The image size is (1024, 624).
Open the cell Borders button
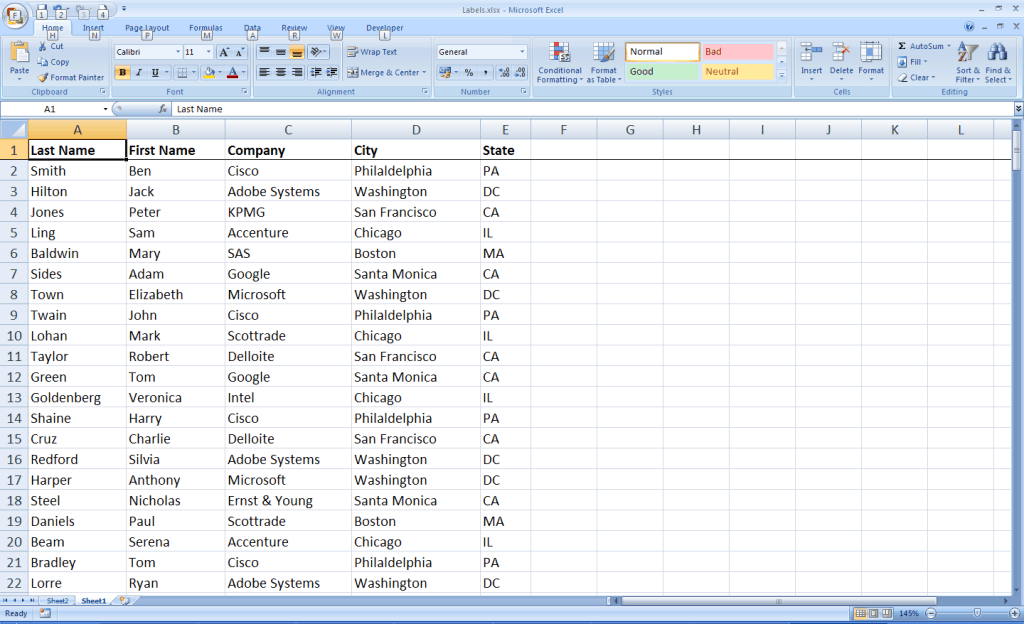coord(183,72)
